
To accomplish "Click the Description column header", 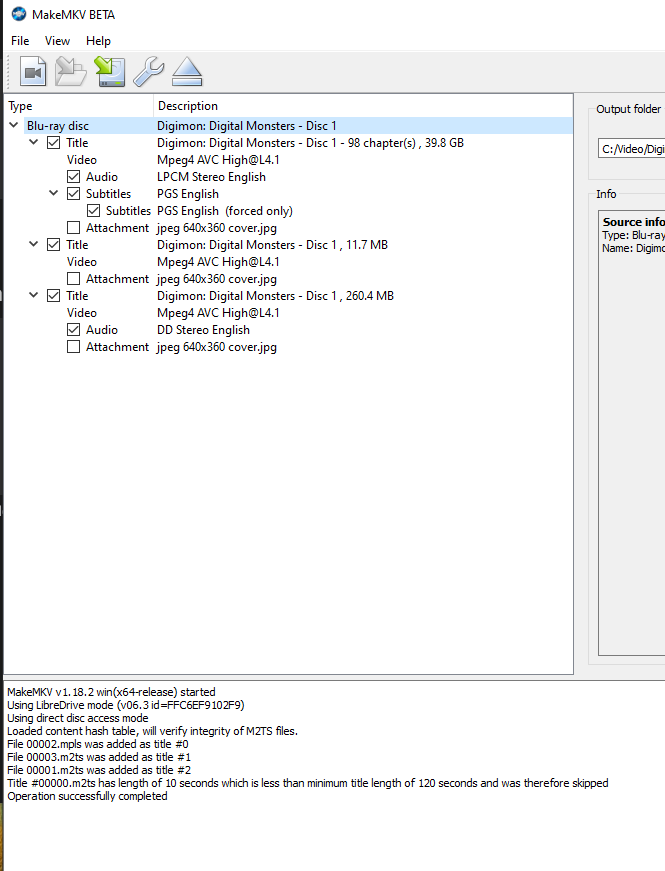I will point(363,106).
